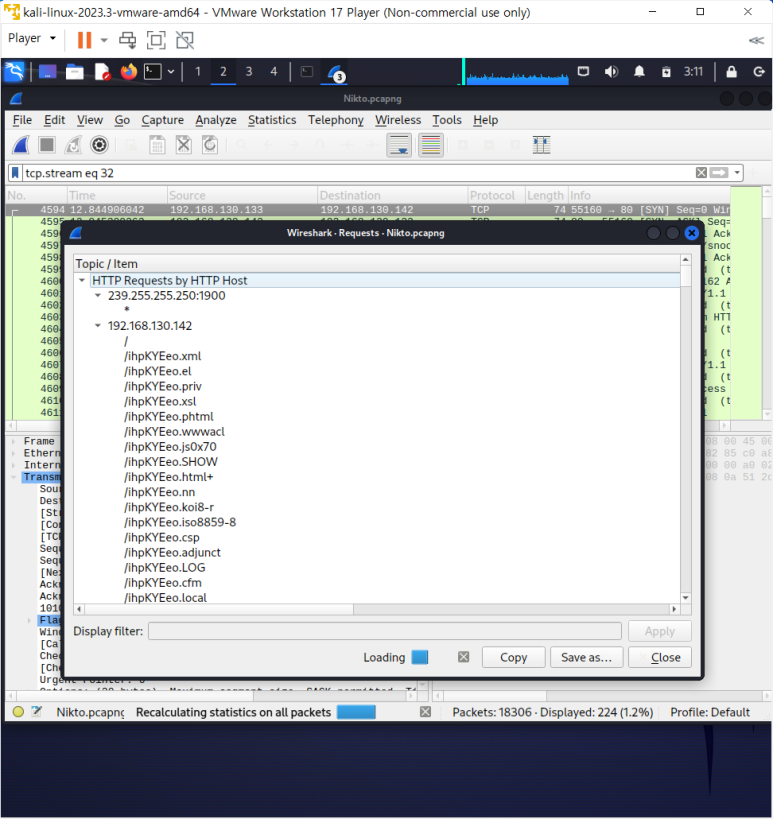Click the Requests dialog Display filter field
This screenshot has width=773, height=819.
(384, 631)
